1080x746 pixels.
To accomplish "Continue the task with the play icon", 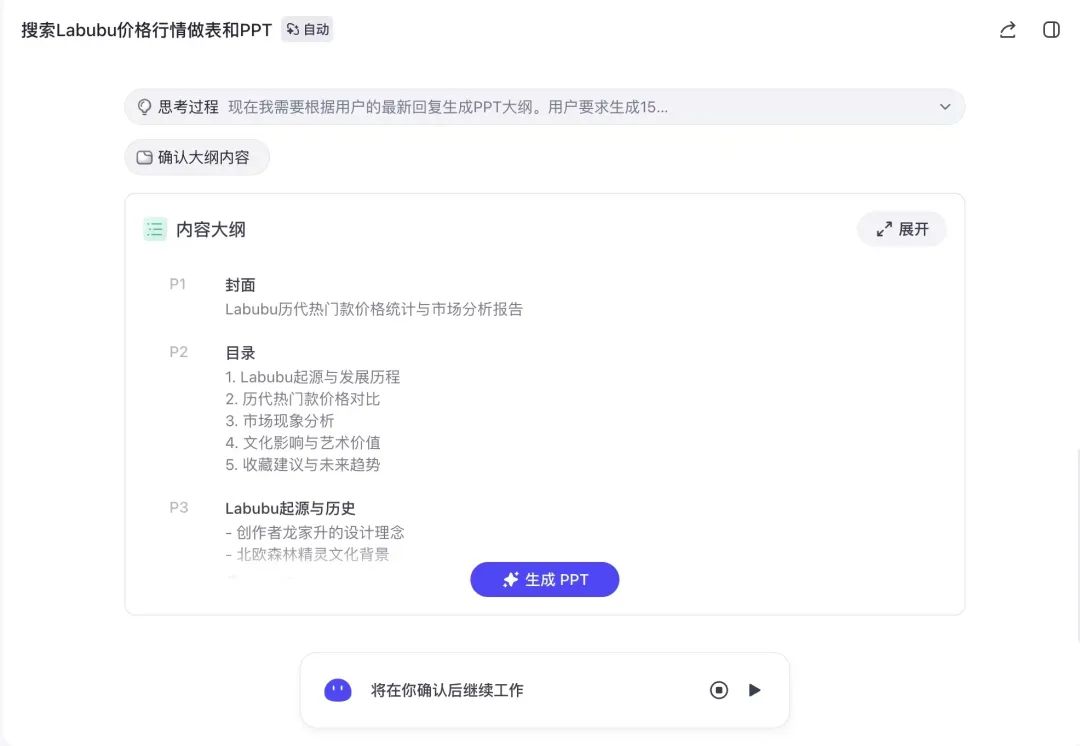I will click(754, 690).
